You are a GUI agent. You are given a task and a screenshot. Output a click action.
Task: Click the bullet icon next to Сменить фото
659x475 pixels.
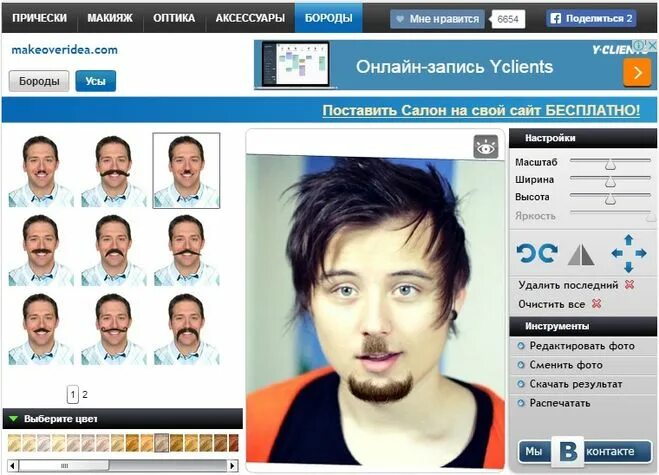pyautogui.click(x=521, y=364)
